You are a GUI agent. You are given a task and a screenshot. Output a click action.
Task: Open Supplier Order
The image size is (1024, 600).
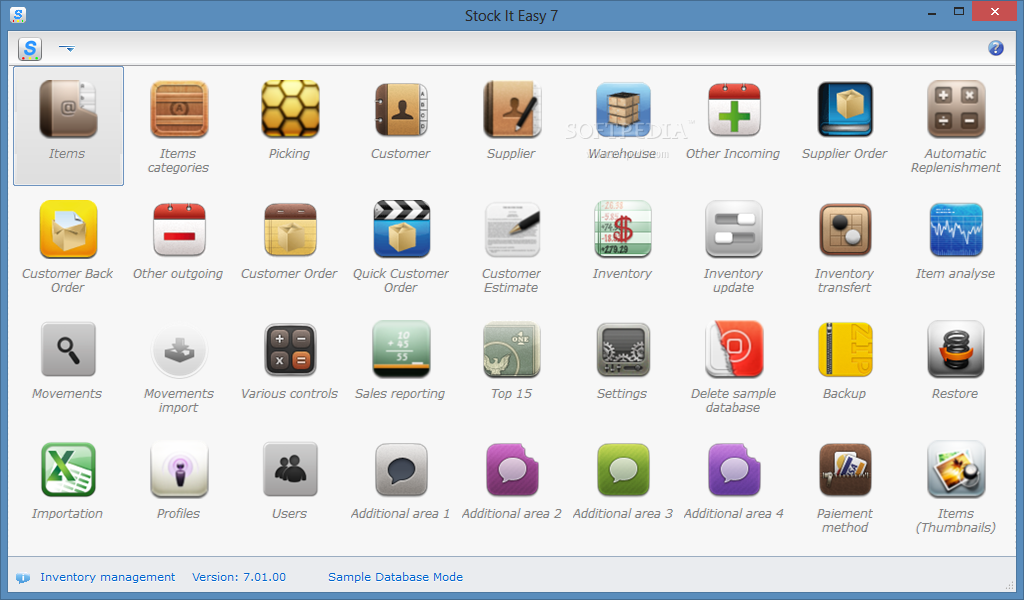(x=845, y=110)
